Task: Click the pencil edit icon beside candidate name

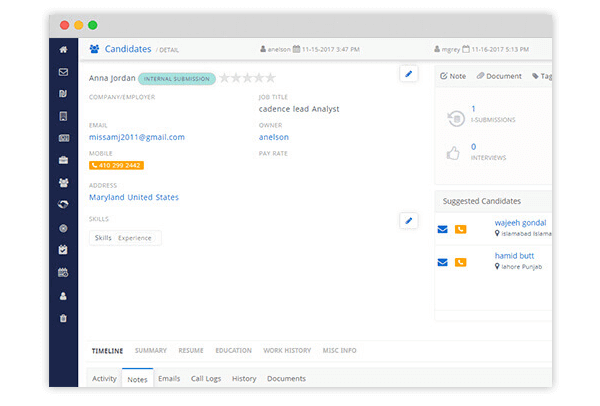Action: point(409,74)
